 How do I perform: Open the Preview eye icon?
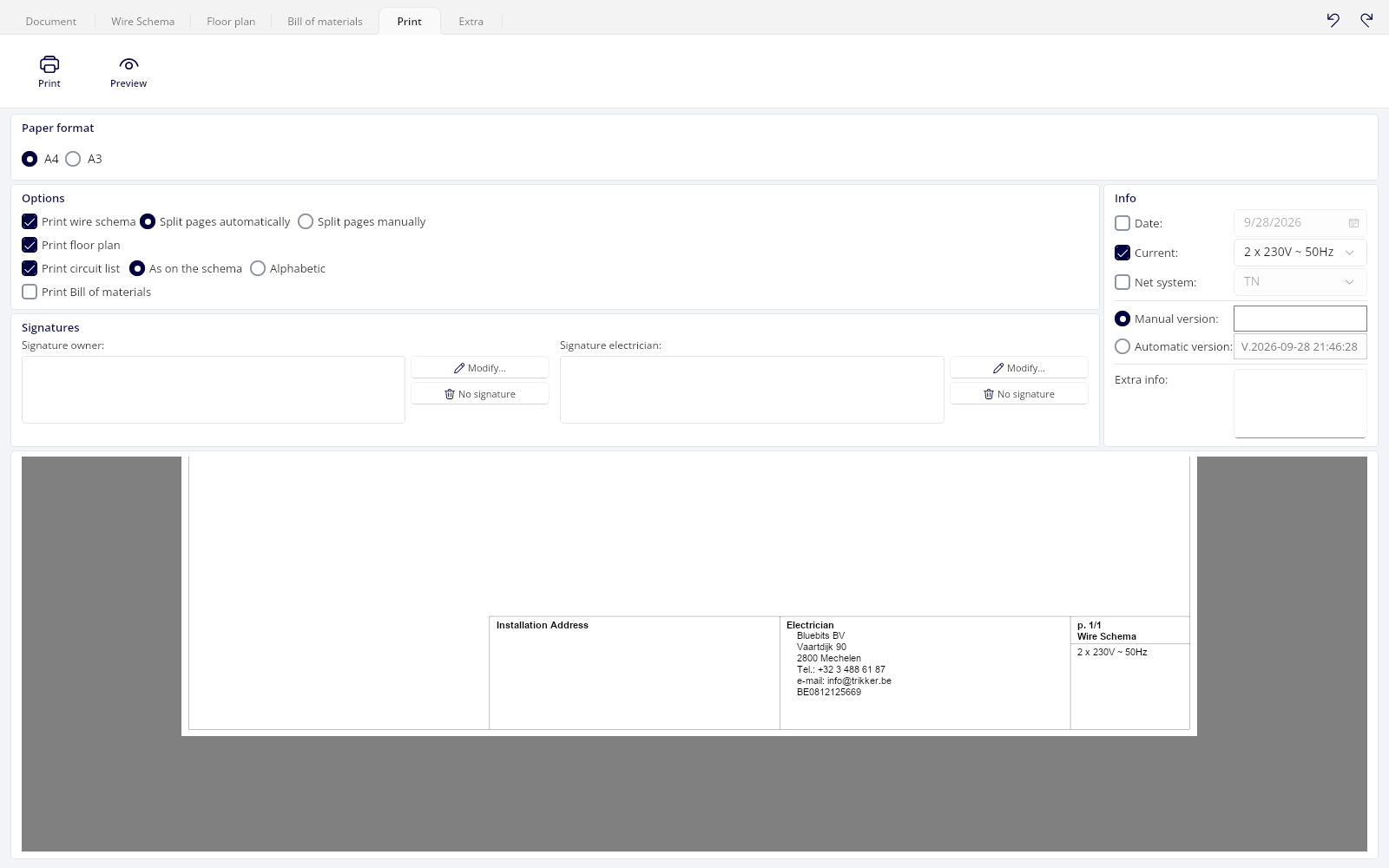click(128, 64)
